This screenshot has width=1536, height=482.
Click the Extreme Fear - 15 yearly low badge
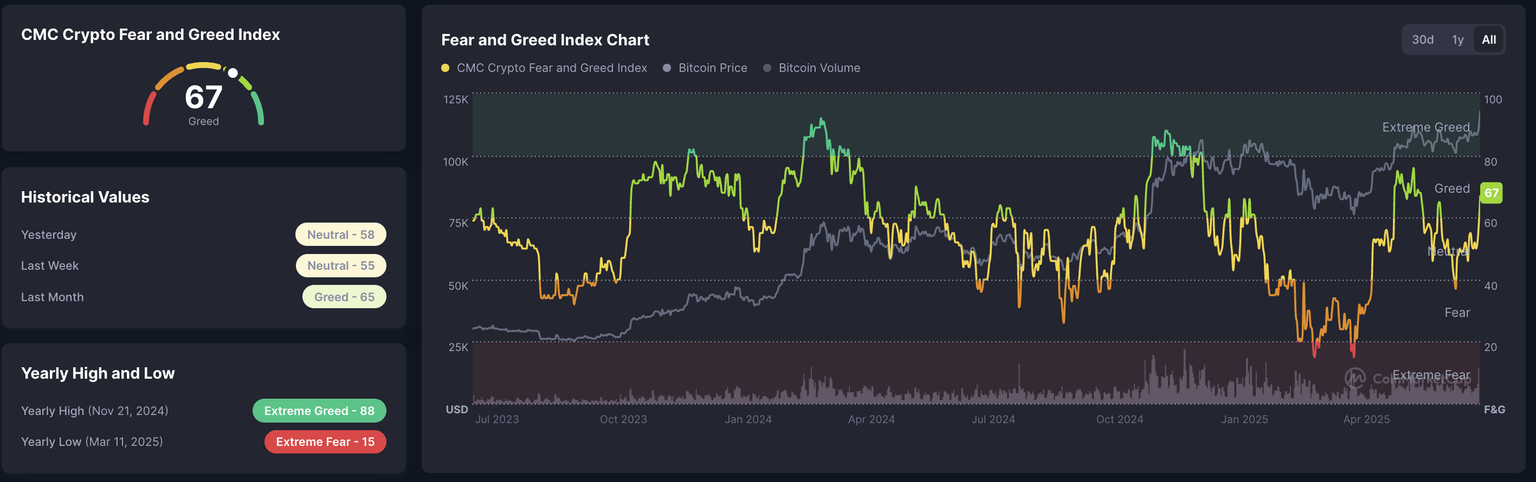click(325, 442)
